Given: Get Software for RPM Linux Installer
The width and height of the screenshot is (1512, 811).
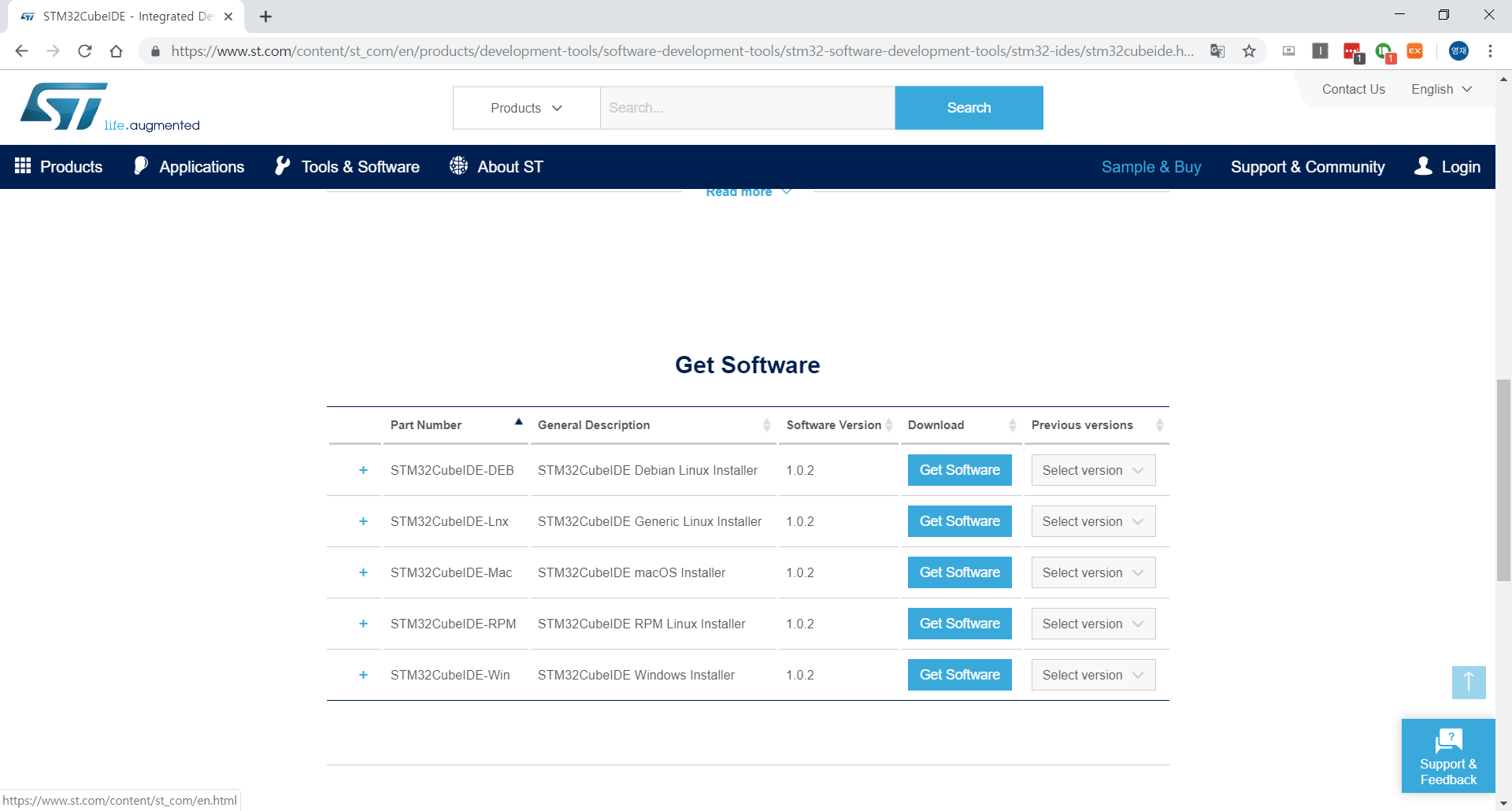Looking at the screenshot, I should coord(959,624).
